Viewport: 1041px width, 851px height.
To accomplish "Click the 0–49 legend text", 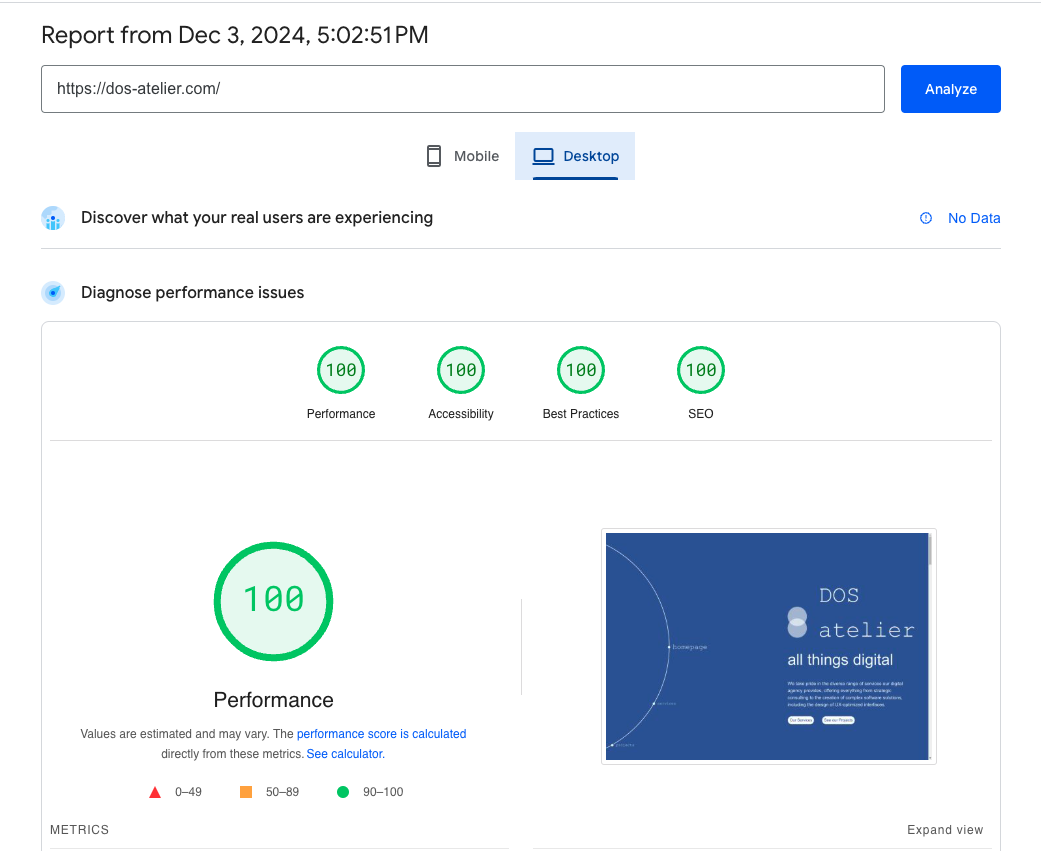I will [x=189, y=792].
